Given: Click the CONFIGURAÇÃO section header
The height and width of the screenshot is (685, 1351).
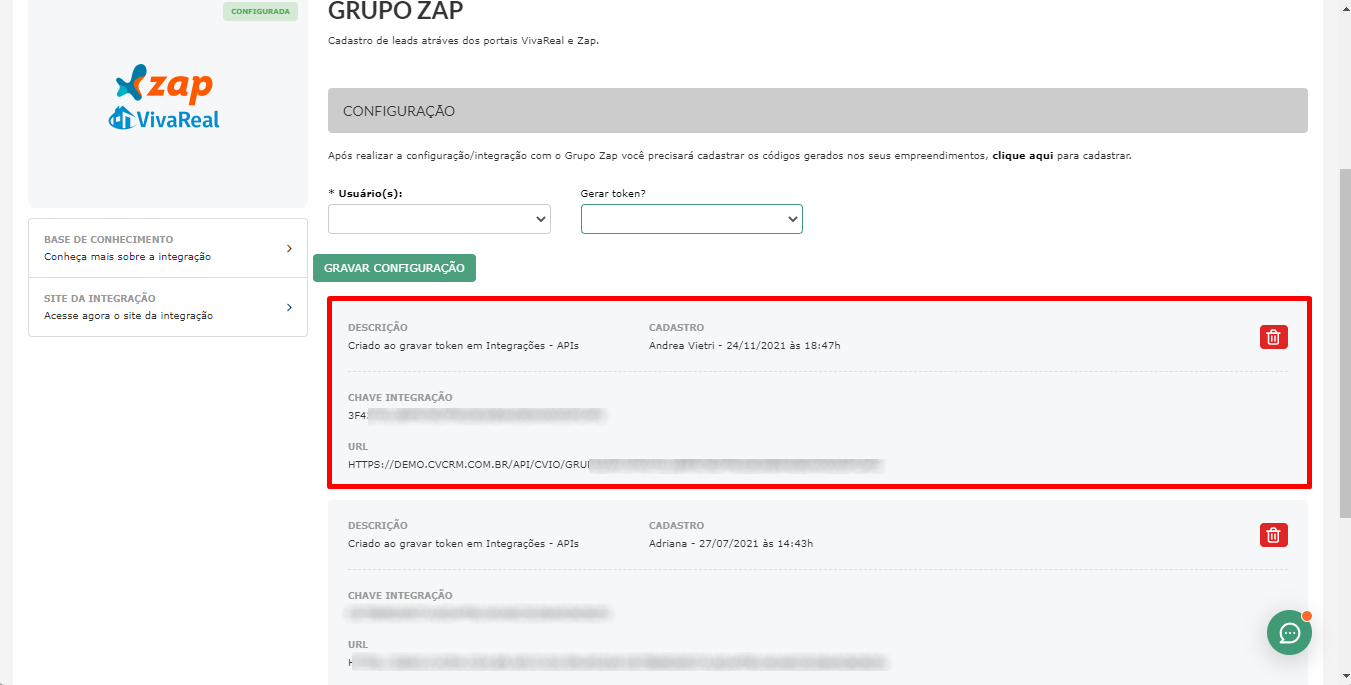Looking at the screenshot, I should (817, 111).
